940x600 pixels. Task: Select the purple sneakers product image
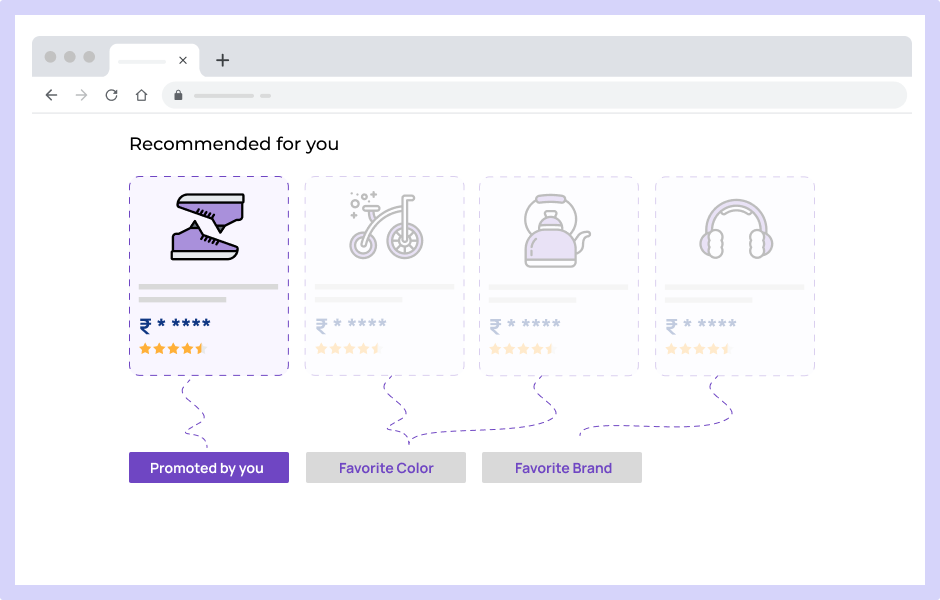208,227
